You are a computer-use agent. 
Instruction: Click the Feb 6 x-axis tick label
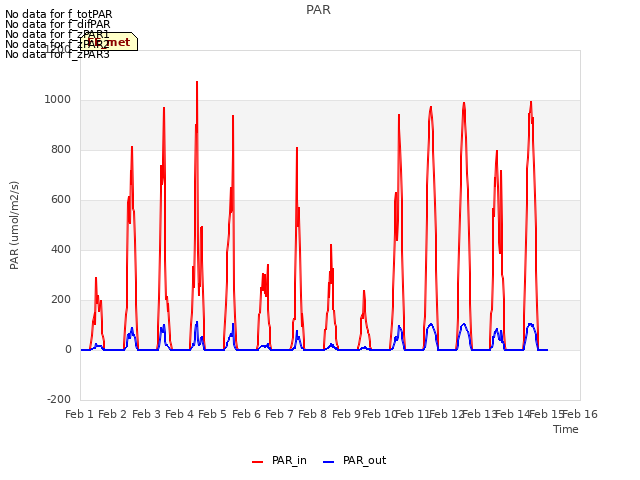pos(246,414)
